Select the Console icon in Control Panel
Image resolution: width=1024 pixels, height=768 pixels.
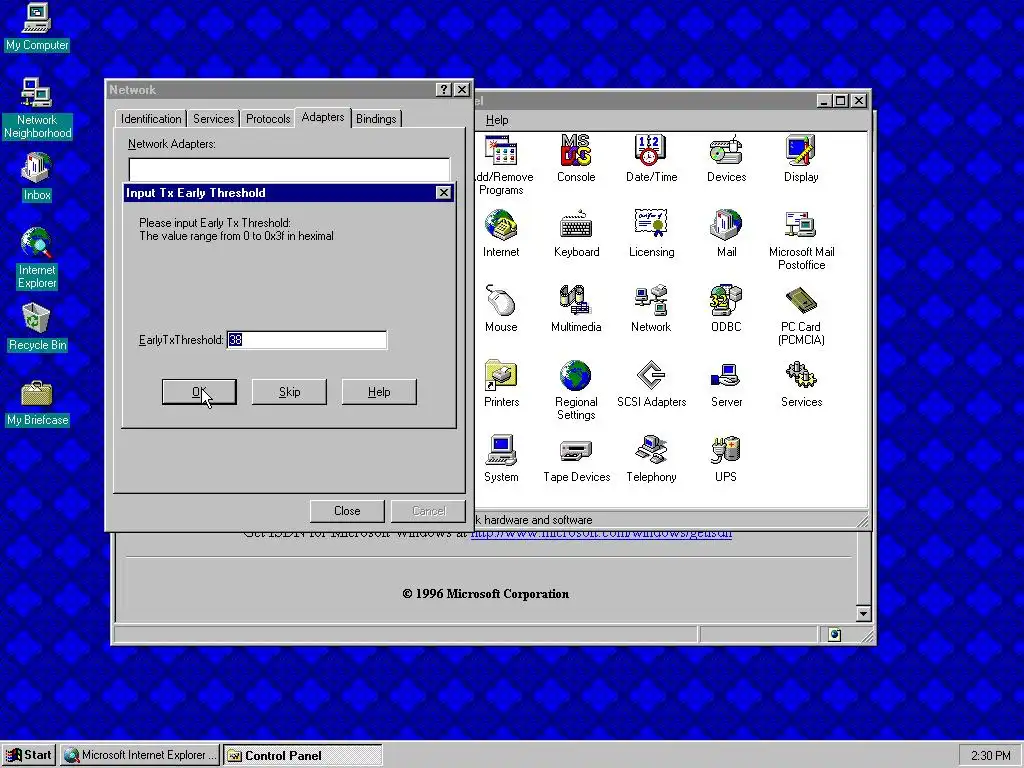[575, 158]
